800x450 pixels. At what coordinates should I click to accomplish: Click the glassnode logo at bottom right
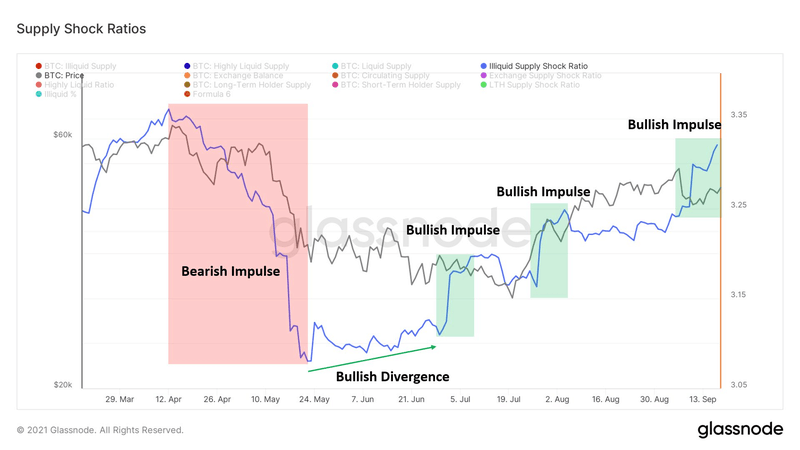point(739,430)
